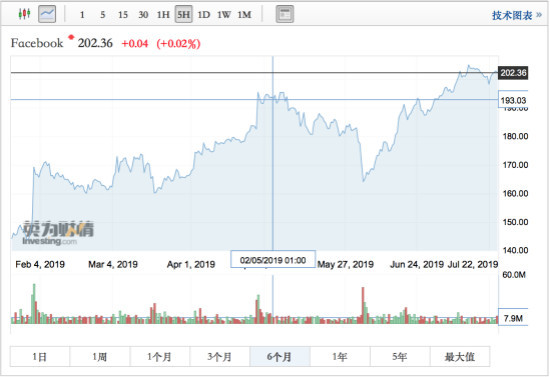Set the interval to 1 minute

point(82,15)
